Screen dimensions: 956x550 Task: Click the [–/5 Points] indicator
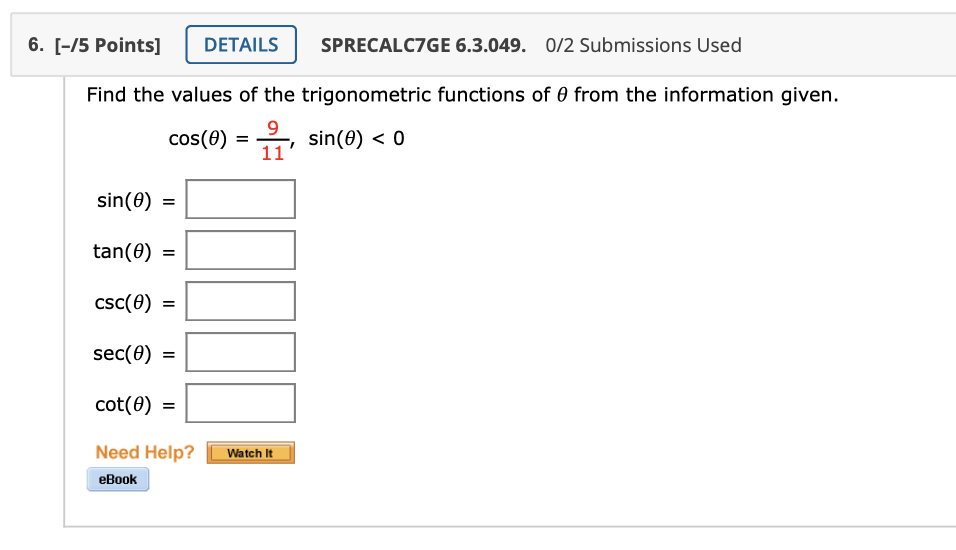pos(107,45)
